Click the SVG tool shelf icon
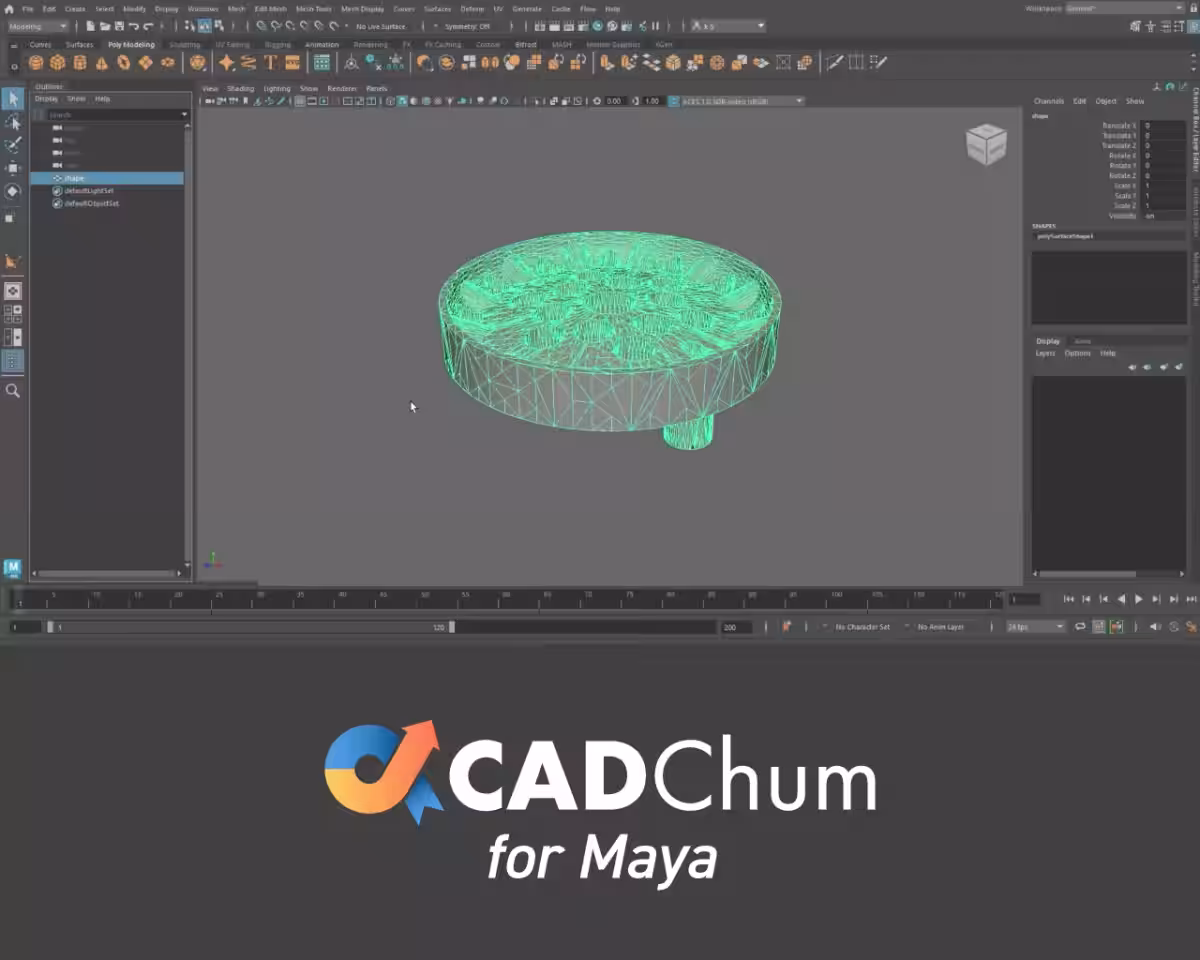This screenshot has width=1200, height=960. pyautogui.click(x=292, y=62)
